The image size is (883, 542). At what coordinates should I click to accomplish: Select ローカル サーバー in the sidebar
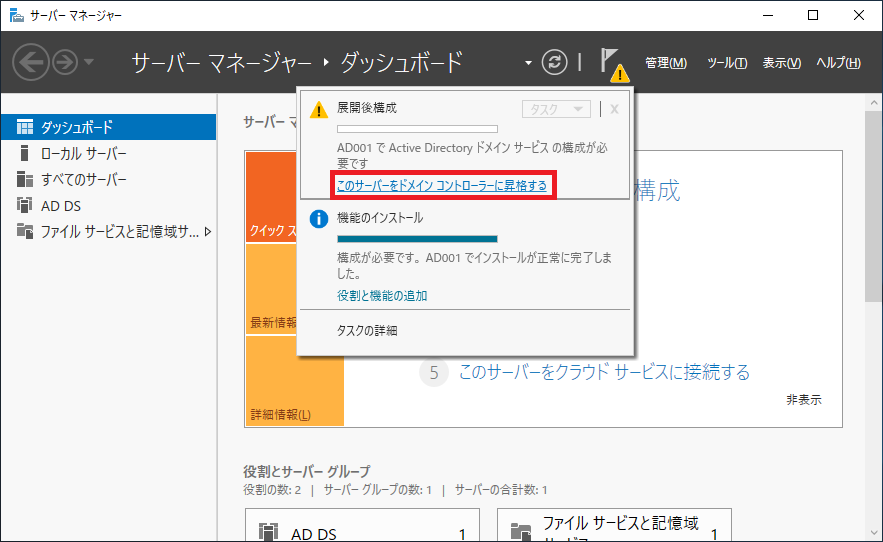[x=108, y=153]
